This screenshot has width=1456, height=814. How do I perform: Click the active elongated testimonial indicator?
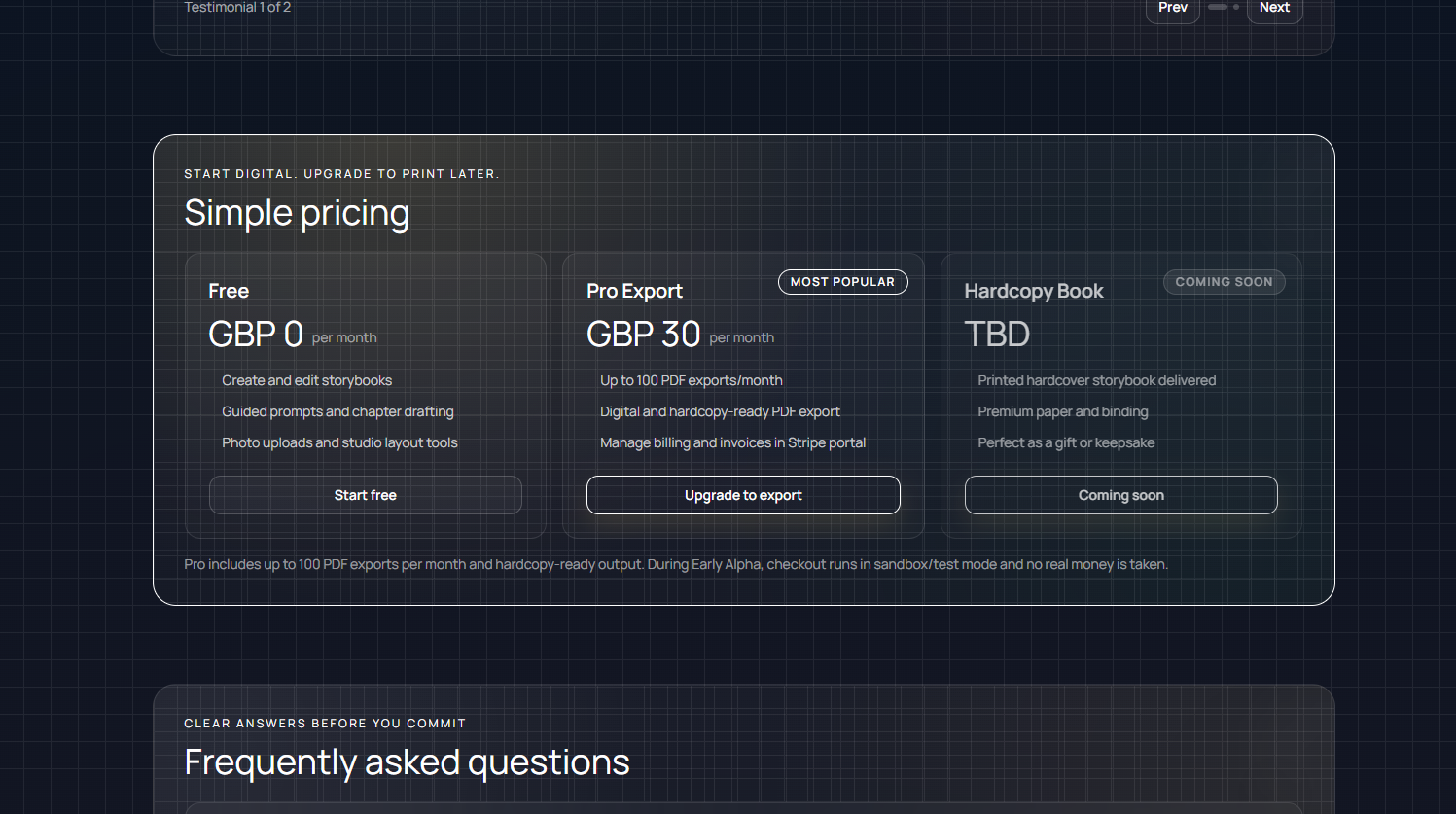point(1216,7)
